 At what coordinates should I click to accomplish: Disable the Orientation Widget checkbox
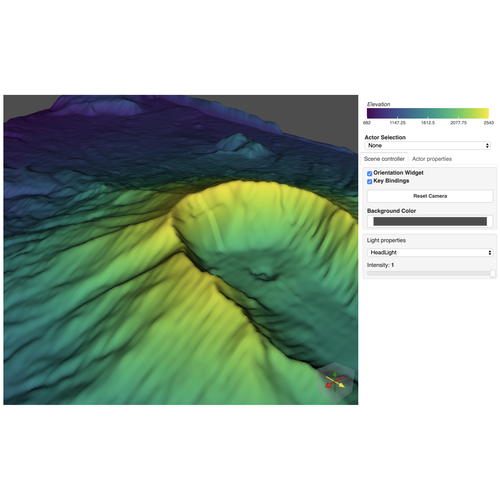pyautogui.click(x=369, y=173)
